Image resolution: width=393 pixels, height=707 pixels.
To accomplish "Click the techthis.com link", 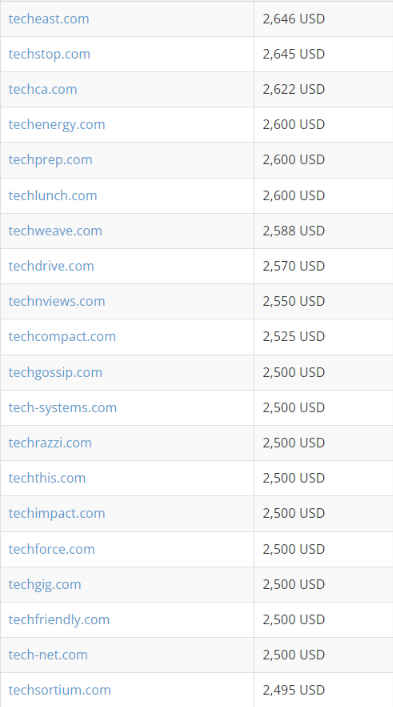I will 47,478.
